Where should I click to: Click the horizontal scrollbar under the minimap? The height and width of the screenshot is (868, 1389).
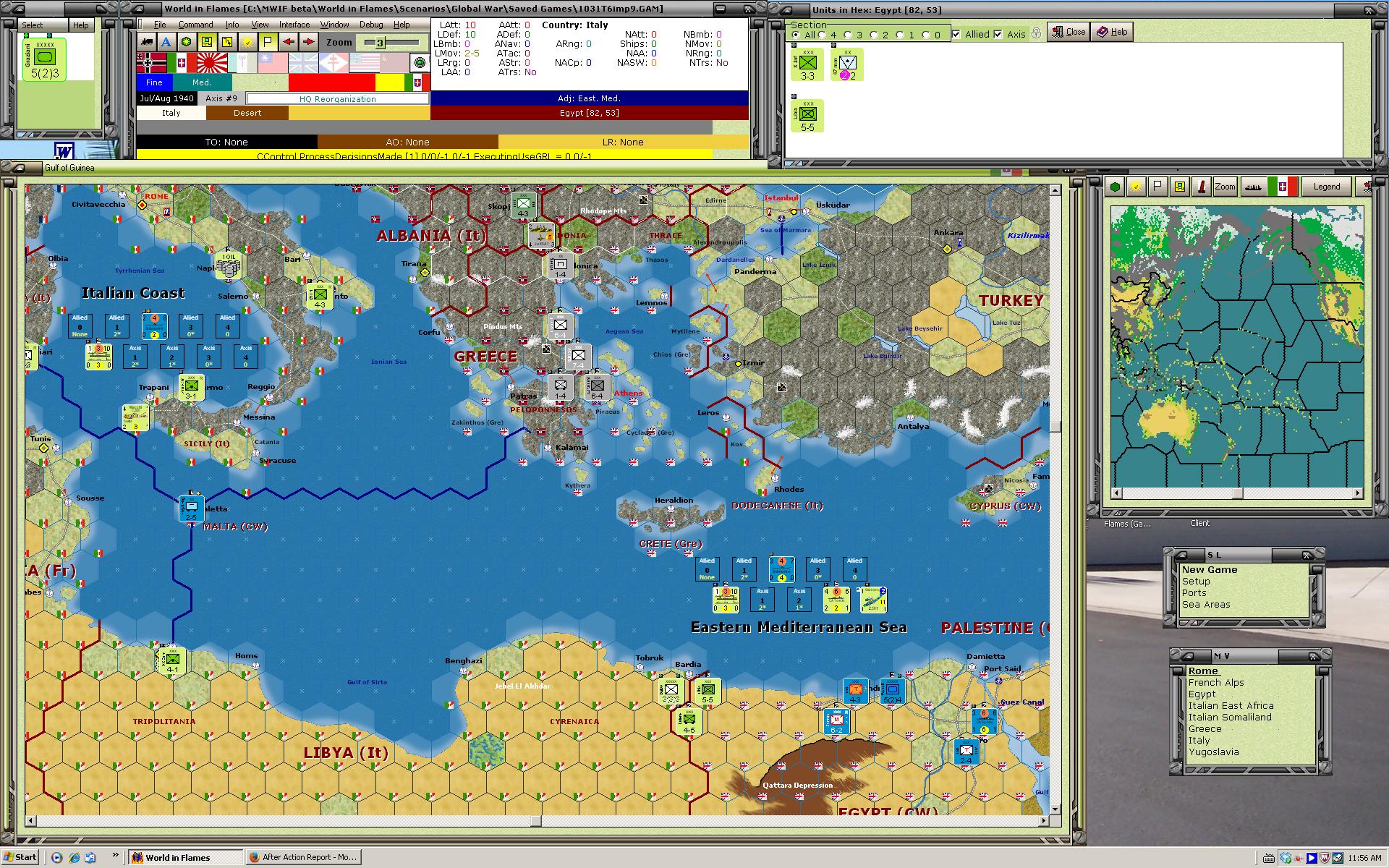tap(1237, 493)
